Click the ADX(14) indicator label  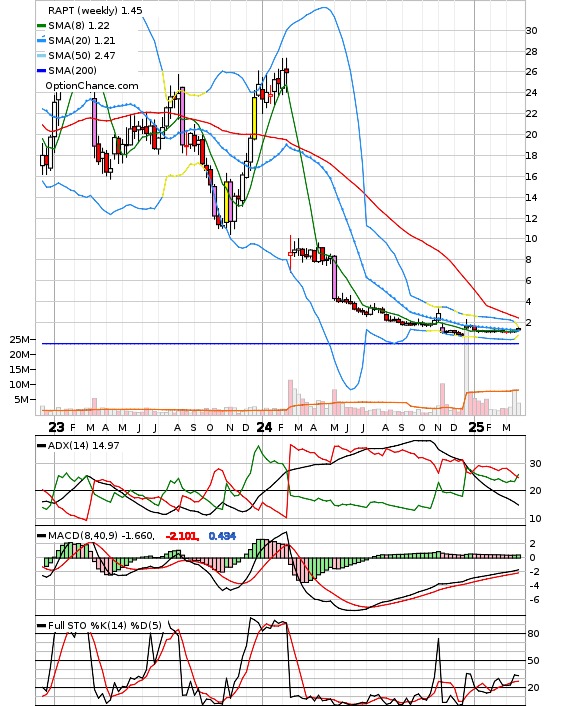(69, 445)
